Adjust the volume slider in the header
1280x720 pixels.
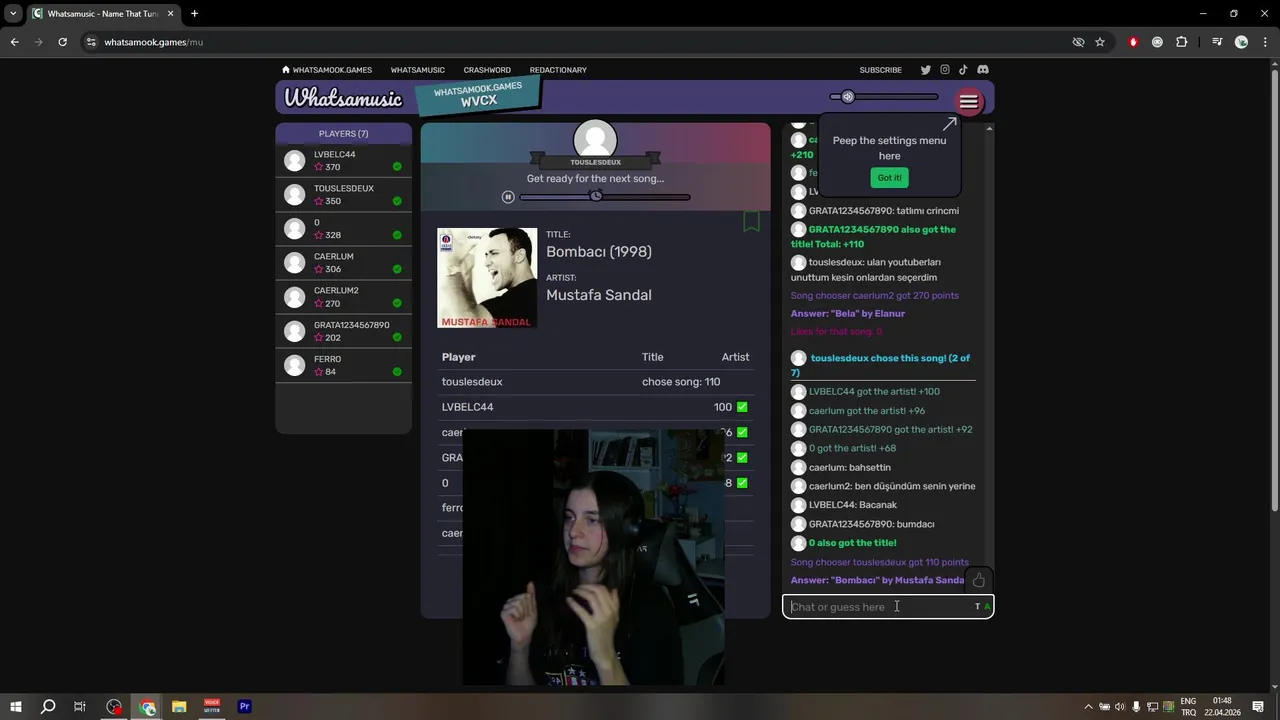[x=884, y=97]
